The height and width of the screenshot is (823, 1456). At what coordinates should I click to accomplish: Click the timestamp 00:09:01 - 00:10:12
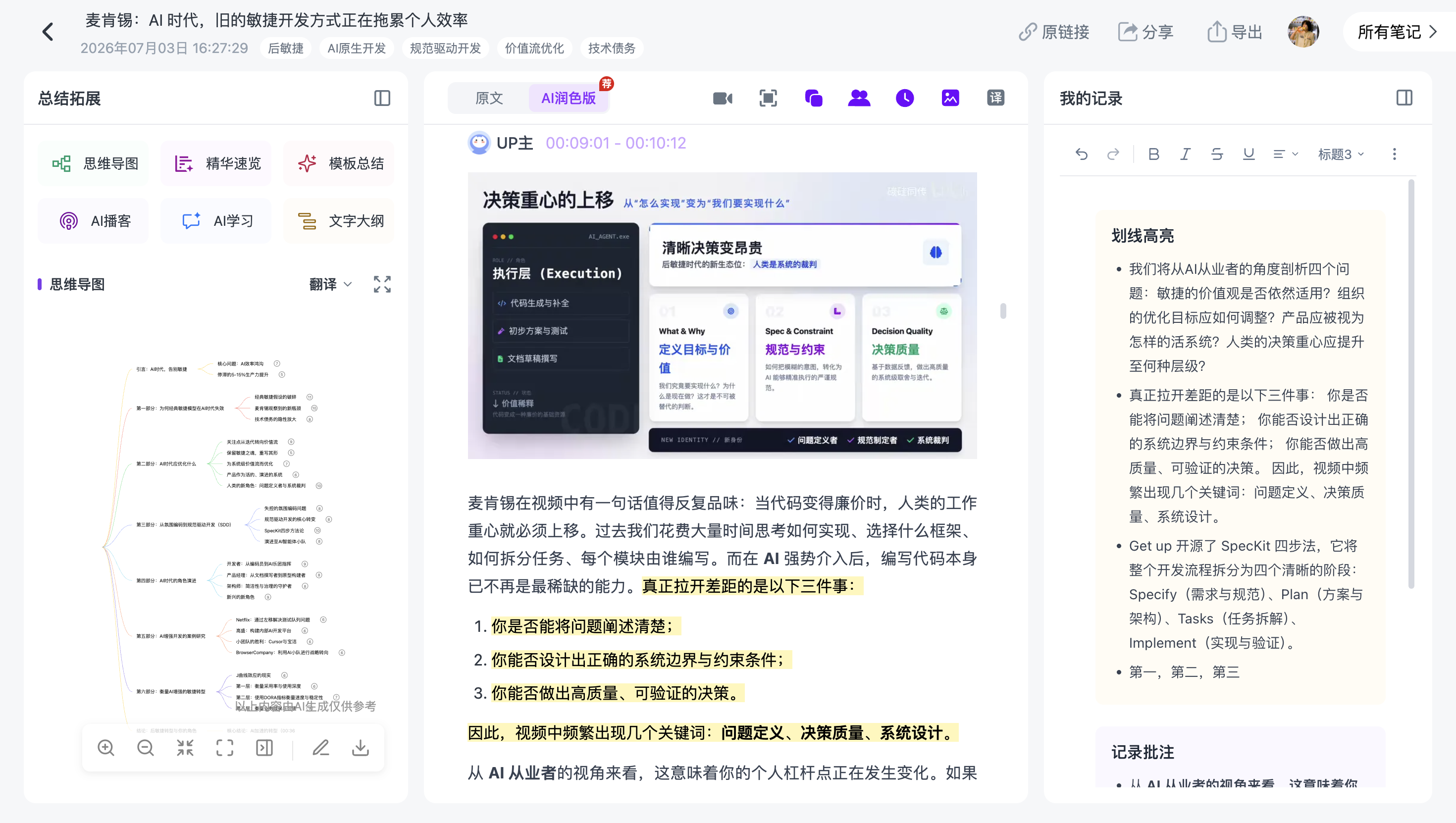pos(616,143)
